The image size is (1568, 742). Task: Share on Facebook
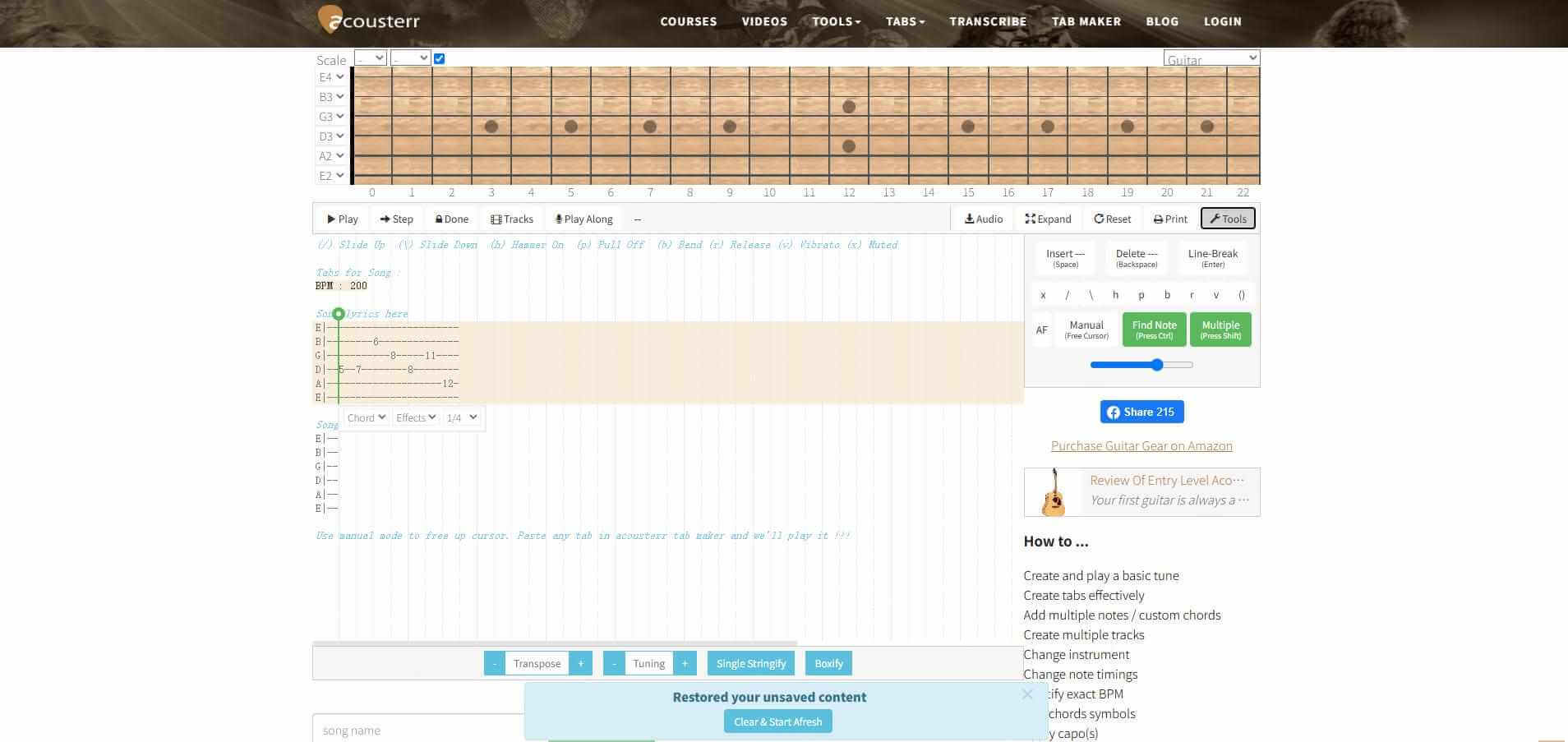pyautogui.click(x=1141, y=412)
